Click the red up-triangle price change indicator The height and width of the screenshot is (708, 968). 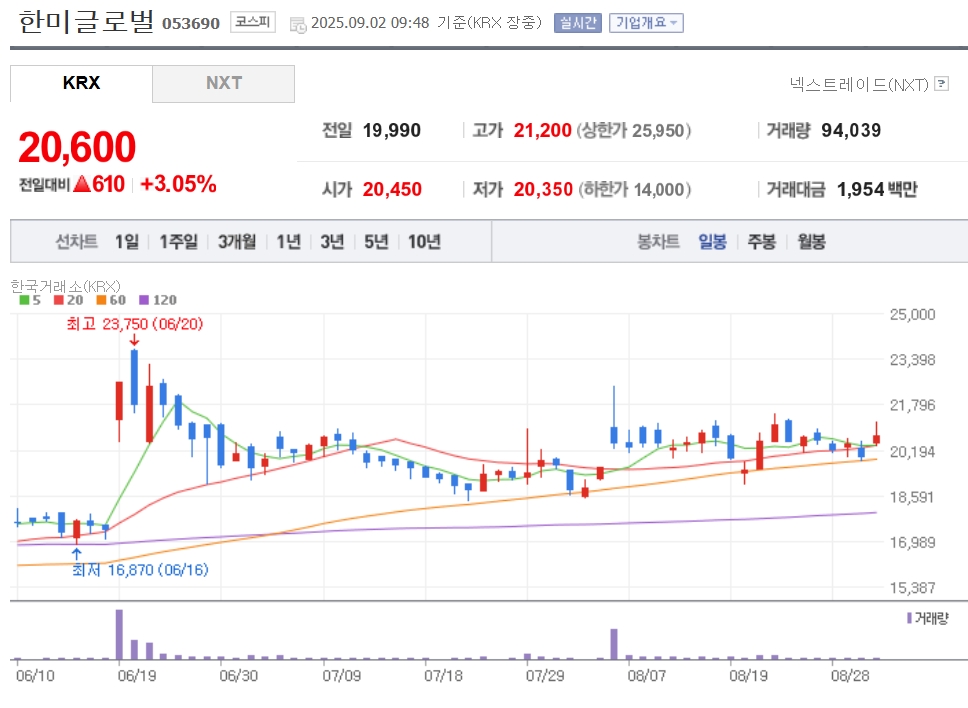tap(81, 184)
